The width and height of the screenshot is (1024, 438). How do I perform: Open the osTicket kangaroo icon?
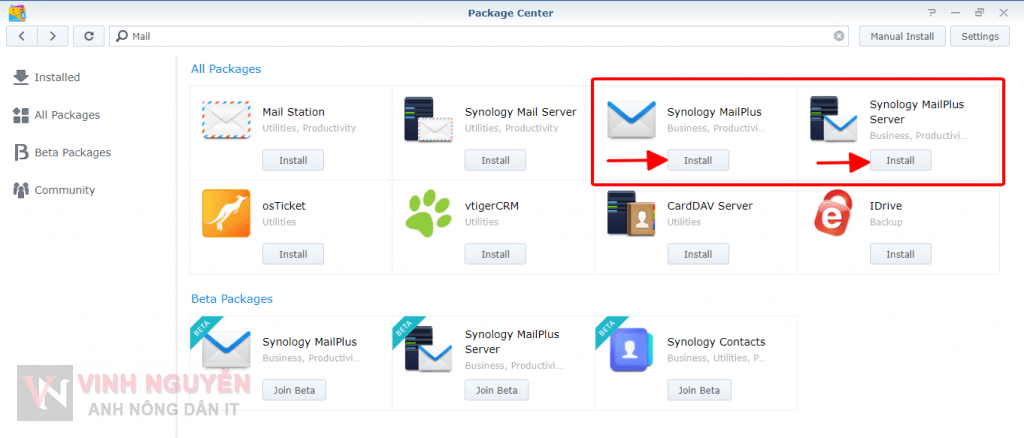click(226, 213)
